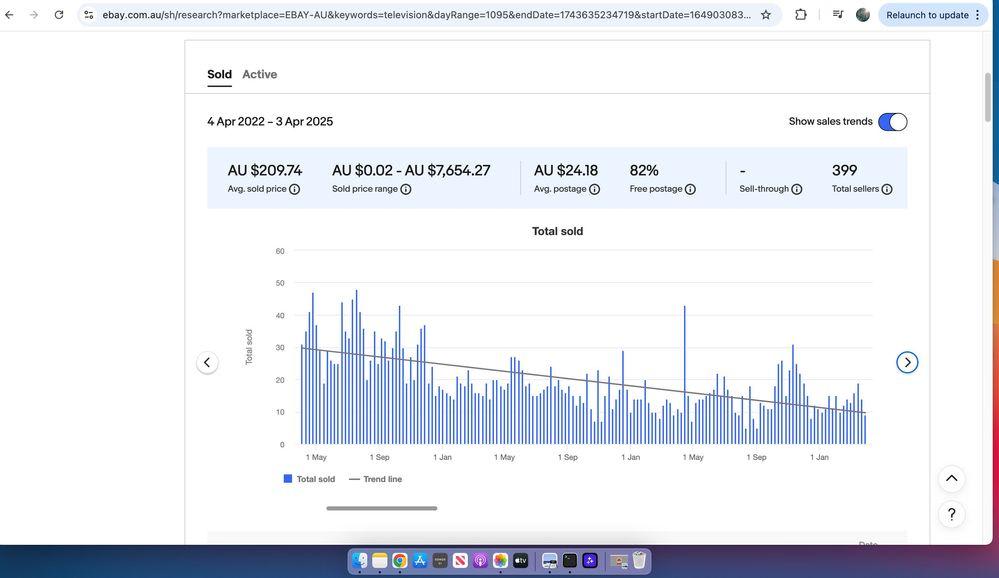Open Terminal from the Dock
Image resolution: width=999 pixels, height=578 pixels.
pos(570,561)
